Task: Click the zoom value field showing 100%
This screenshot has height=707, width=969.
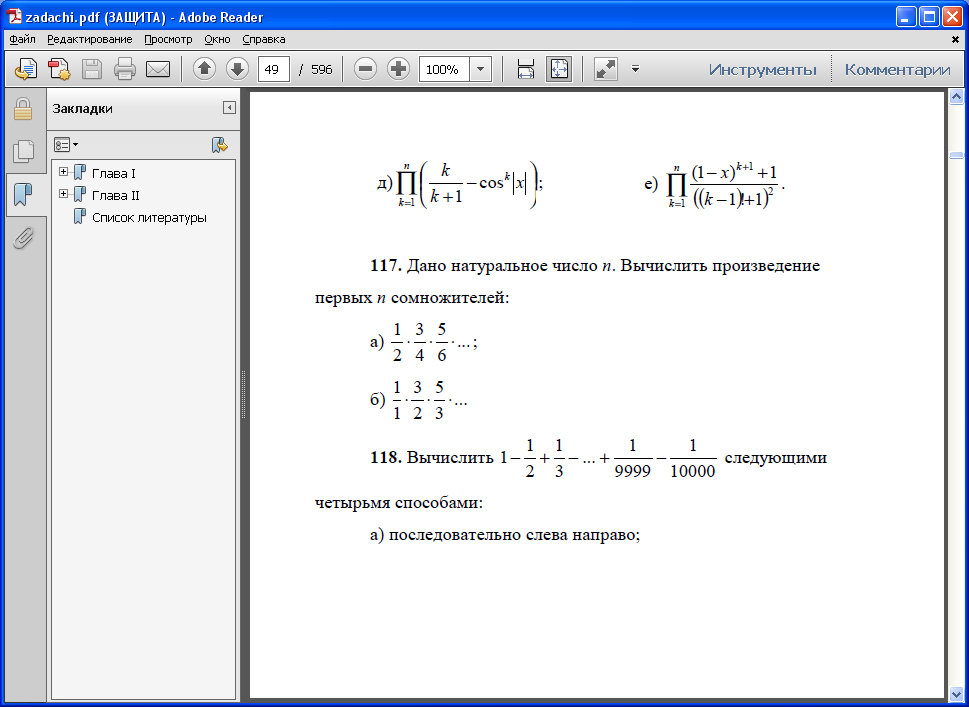Action: pyautogui.click(x=444, y=69)
